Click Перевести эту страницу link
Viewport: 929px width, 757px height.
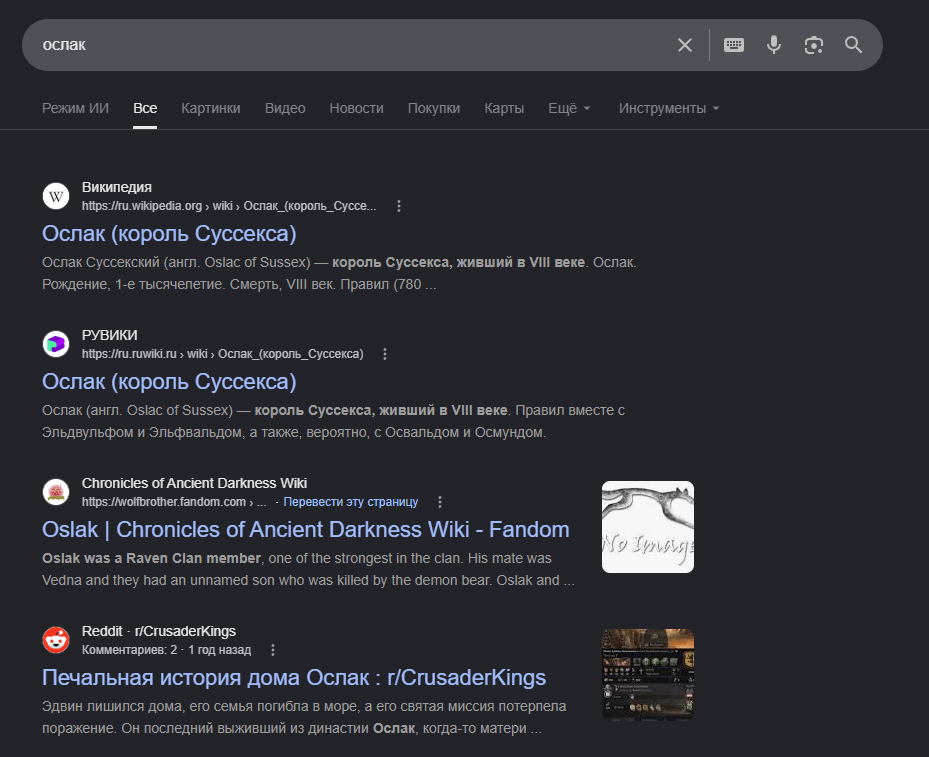[x=351, y=502]
